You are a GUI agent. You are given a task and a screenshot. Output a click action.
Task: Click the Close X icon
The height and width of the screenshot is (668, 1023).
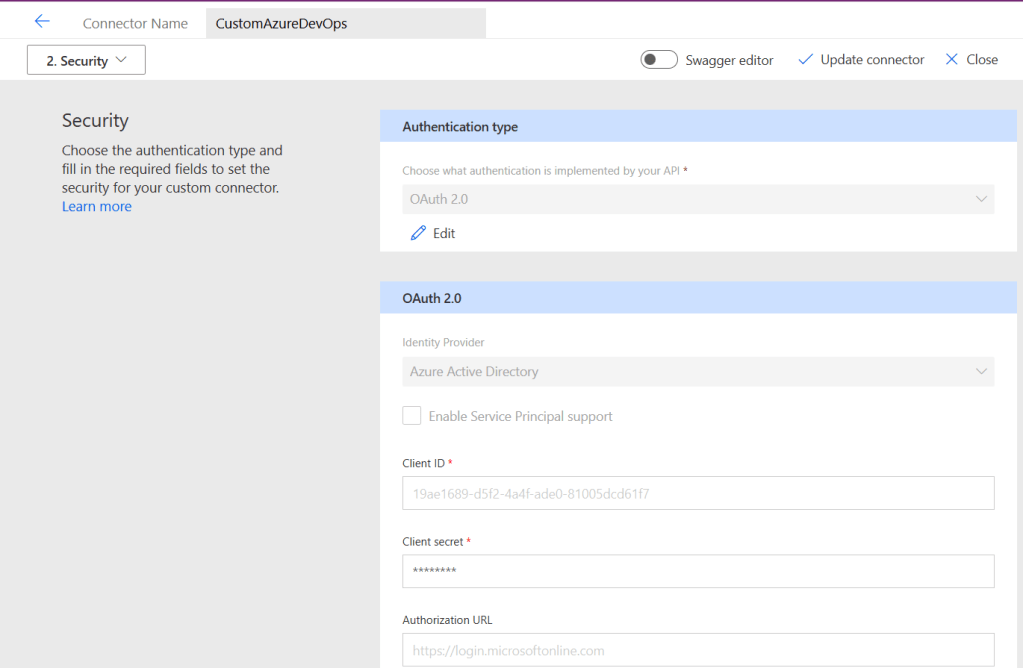pos(951,60)
